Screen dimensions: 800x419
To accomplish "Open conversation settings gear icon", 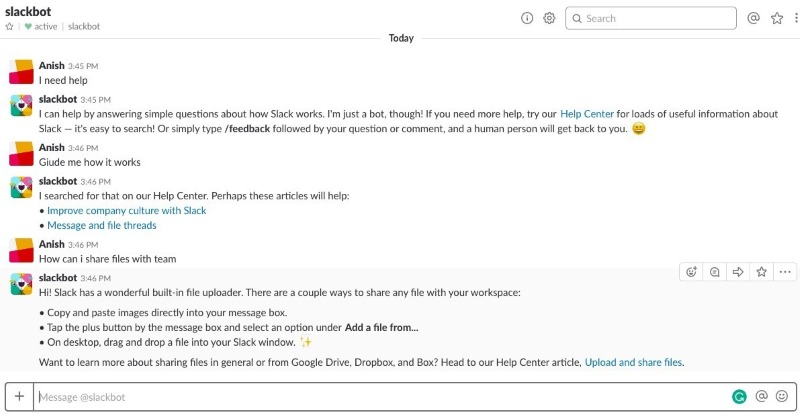I will point(549,18).
